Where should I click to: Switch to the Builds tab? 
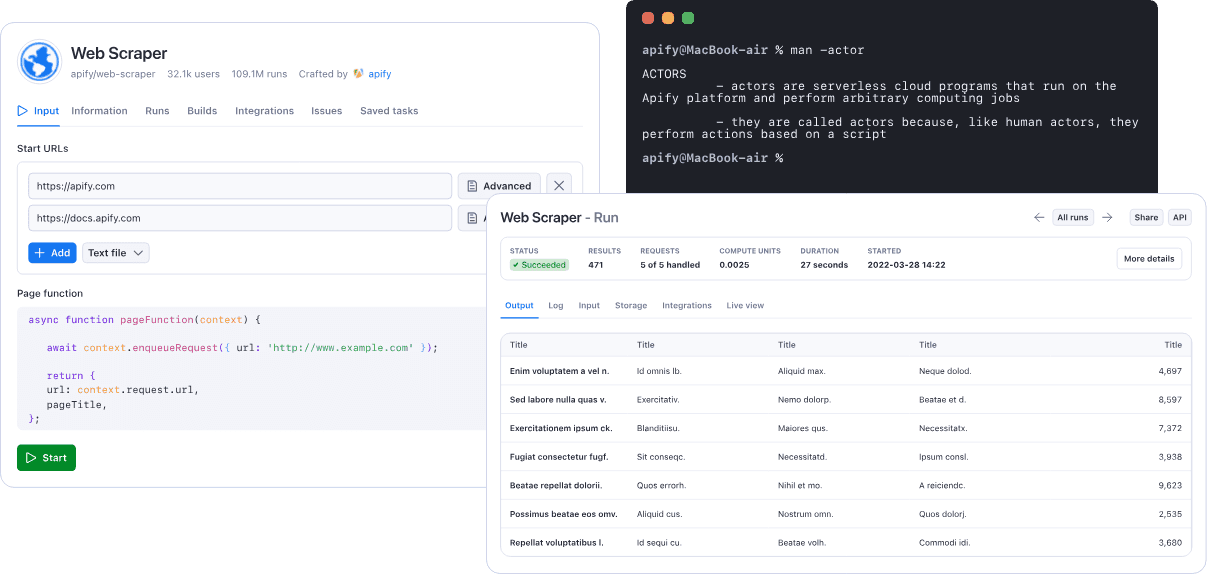[x=202, y=111]
